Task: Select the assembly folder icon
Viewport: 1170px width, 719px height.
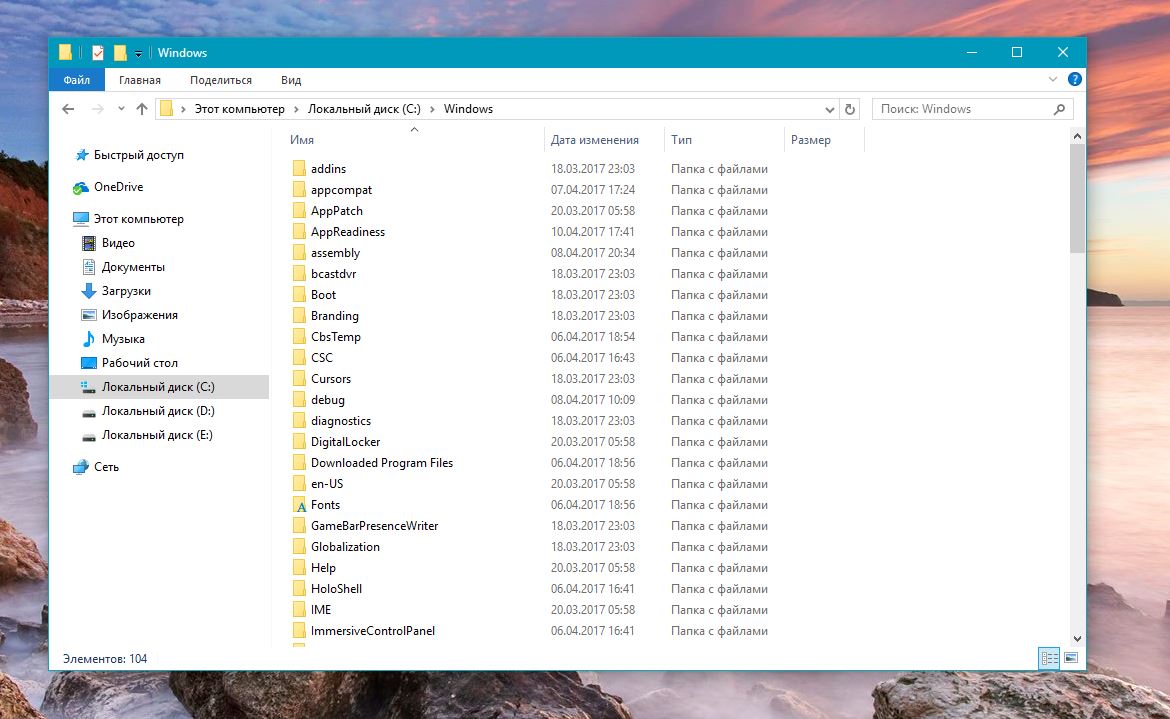Action: point(299,253)
